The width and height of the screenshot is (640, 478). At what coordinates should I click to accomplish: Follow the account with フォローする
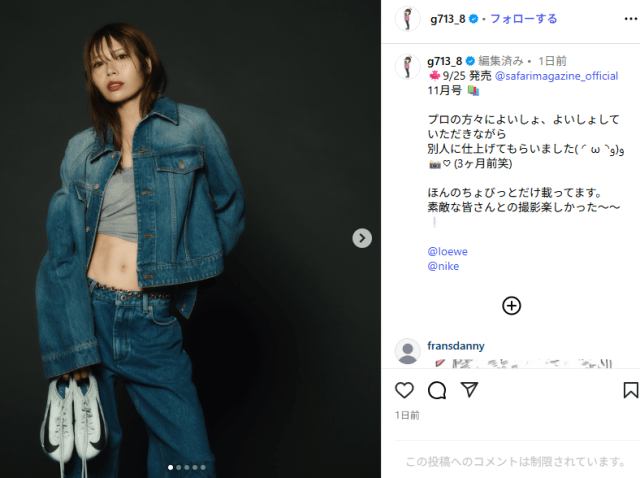pyautogui.click(x=524, y=19)
